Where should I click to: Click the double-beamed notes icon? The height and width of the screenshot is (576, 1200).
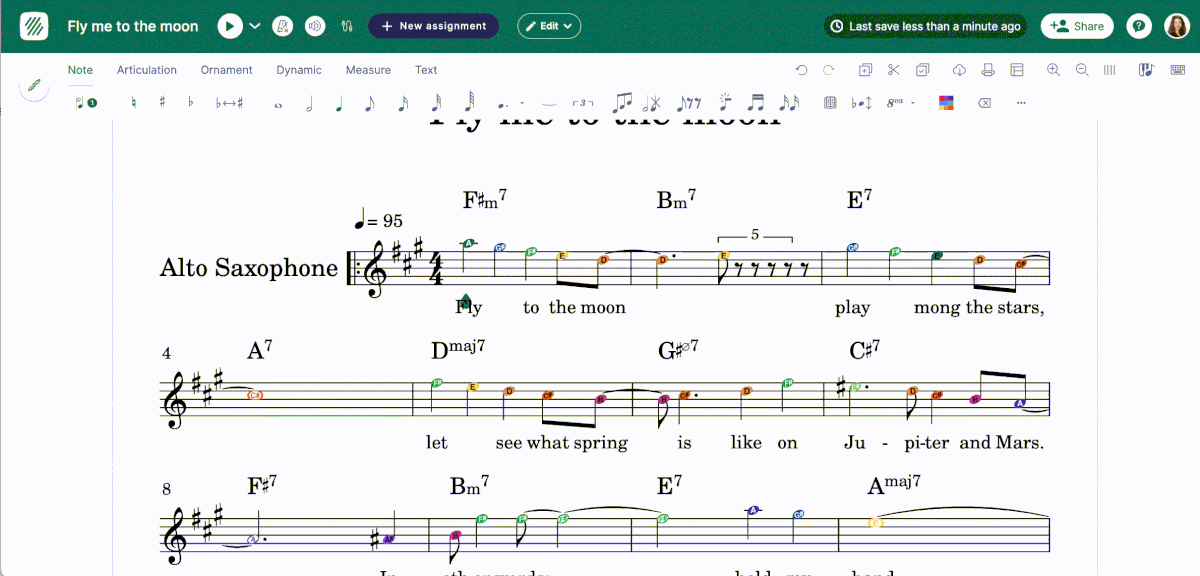tap(756, 102)
